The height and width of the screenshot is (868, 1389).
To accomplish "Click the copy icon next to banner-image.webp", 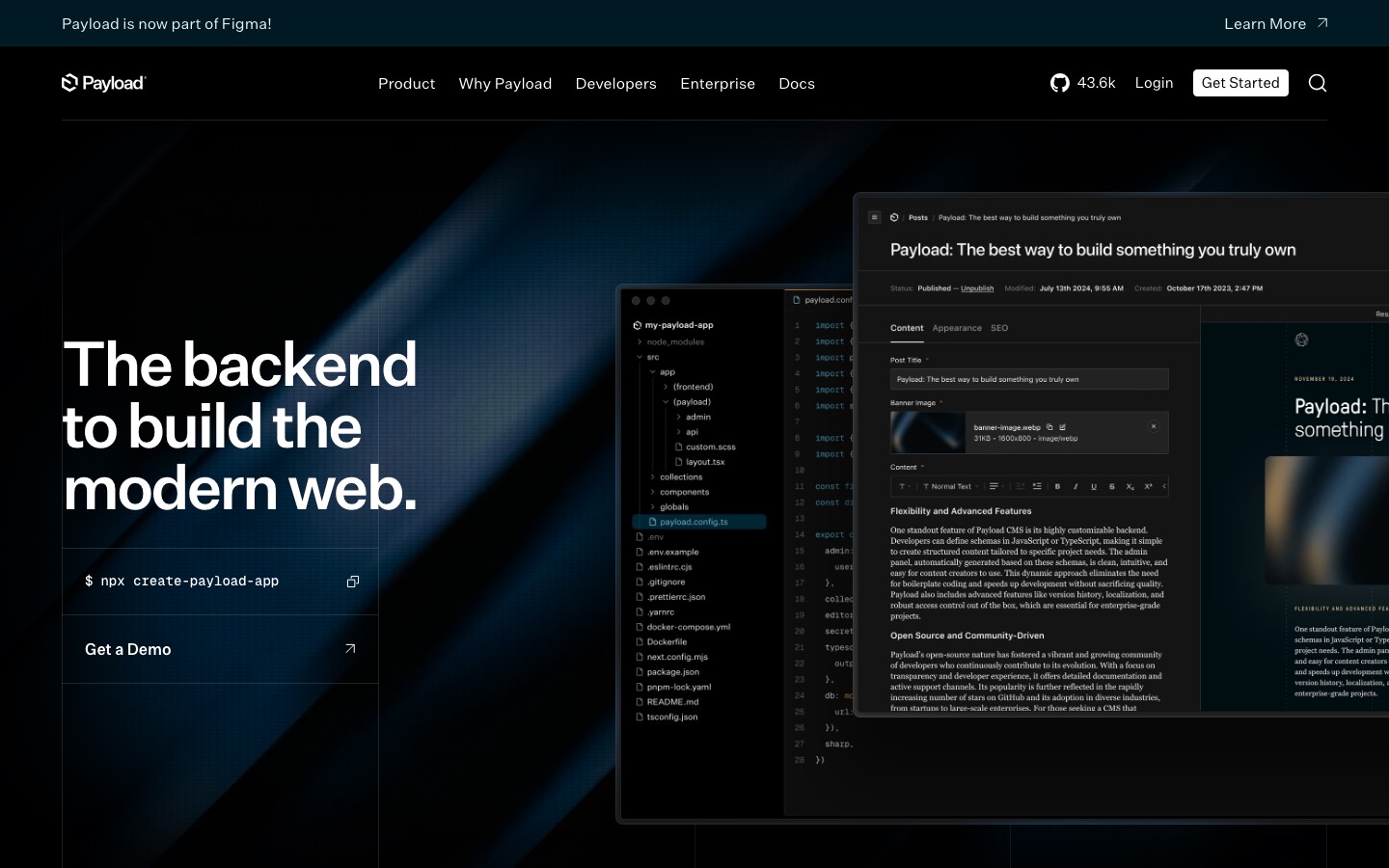I will point(1049,427).
